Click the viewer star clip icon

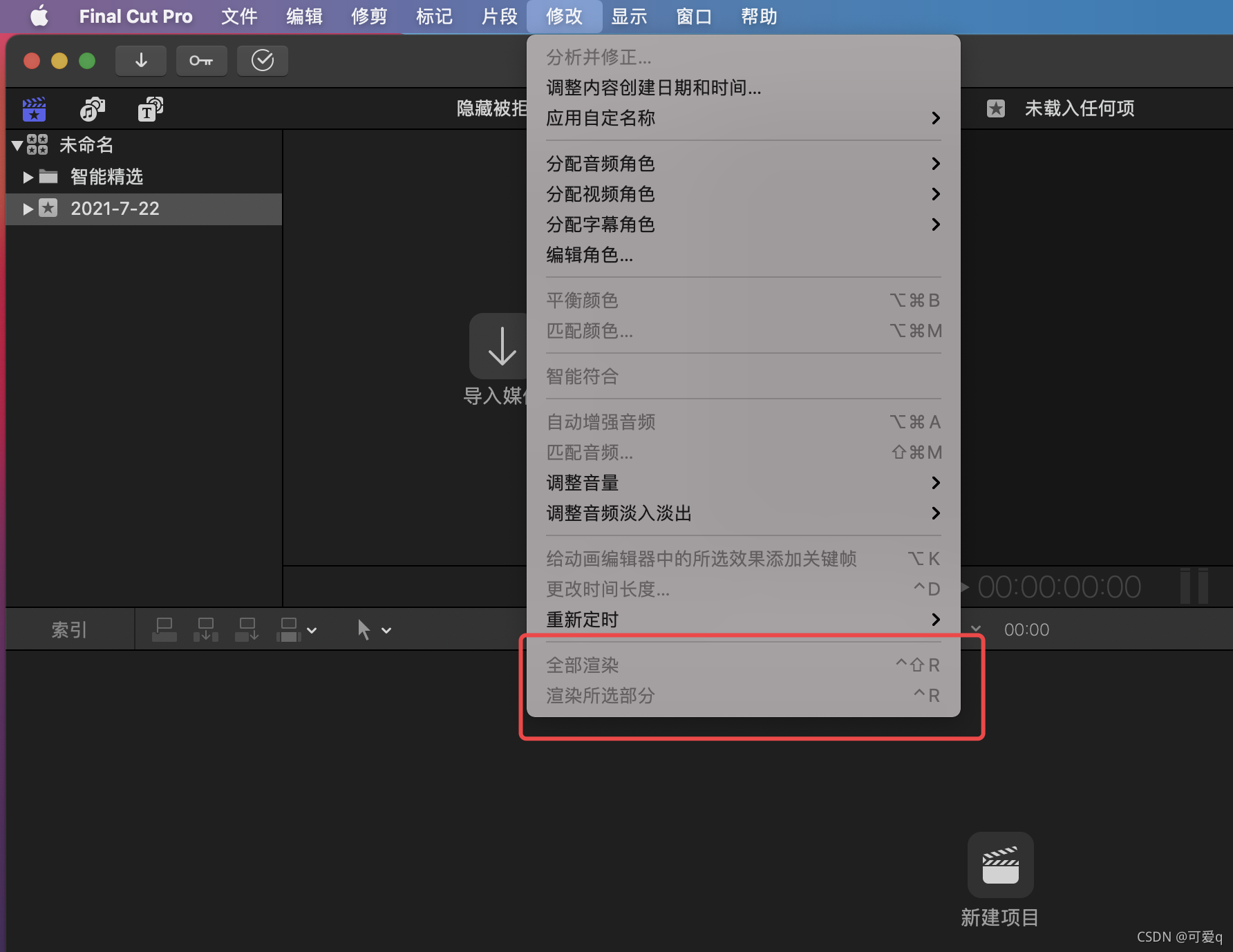[996, 108]
